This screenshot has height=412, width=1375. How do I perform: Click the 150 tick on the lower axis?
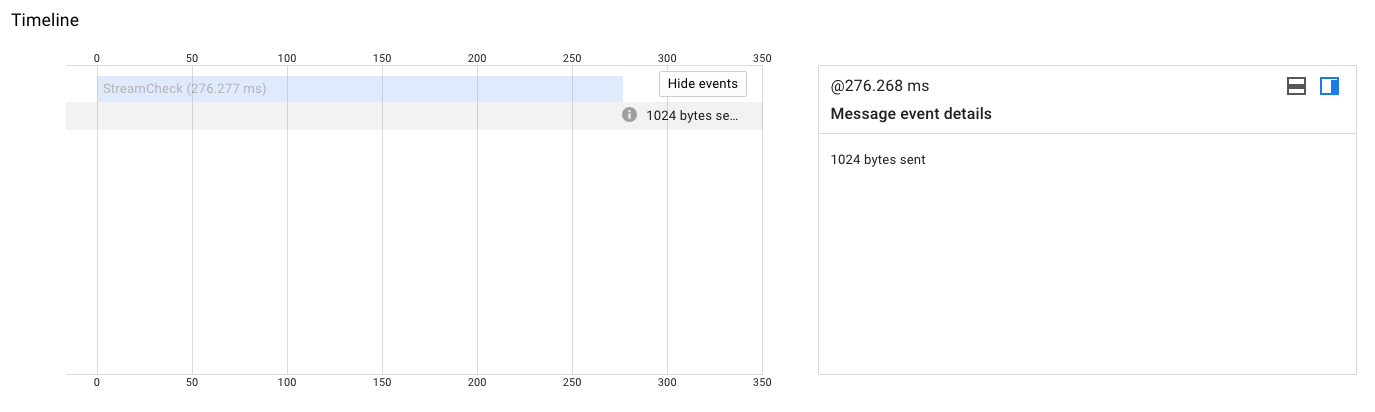coord(382,383)
